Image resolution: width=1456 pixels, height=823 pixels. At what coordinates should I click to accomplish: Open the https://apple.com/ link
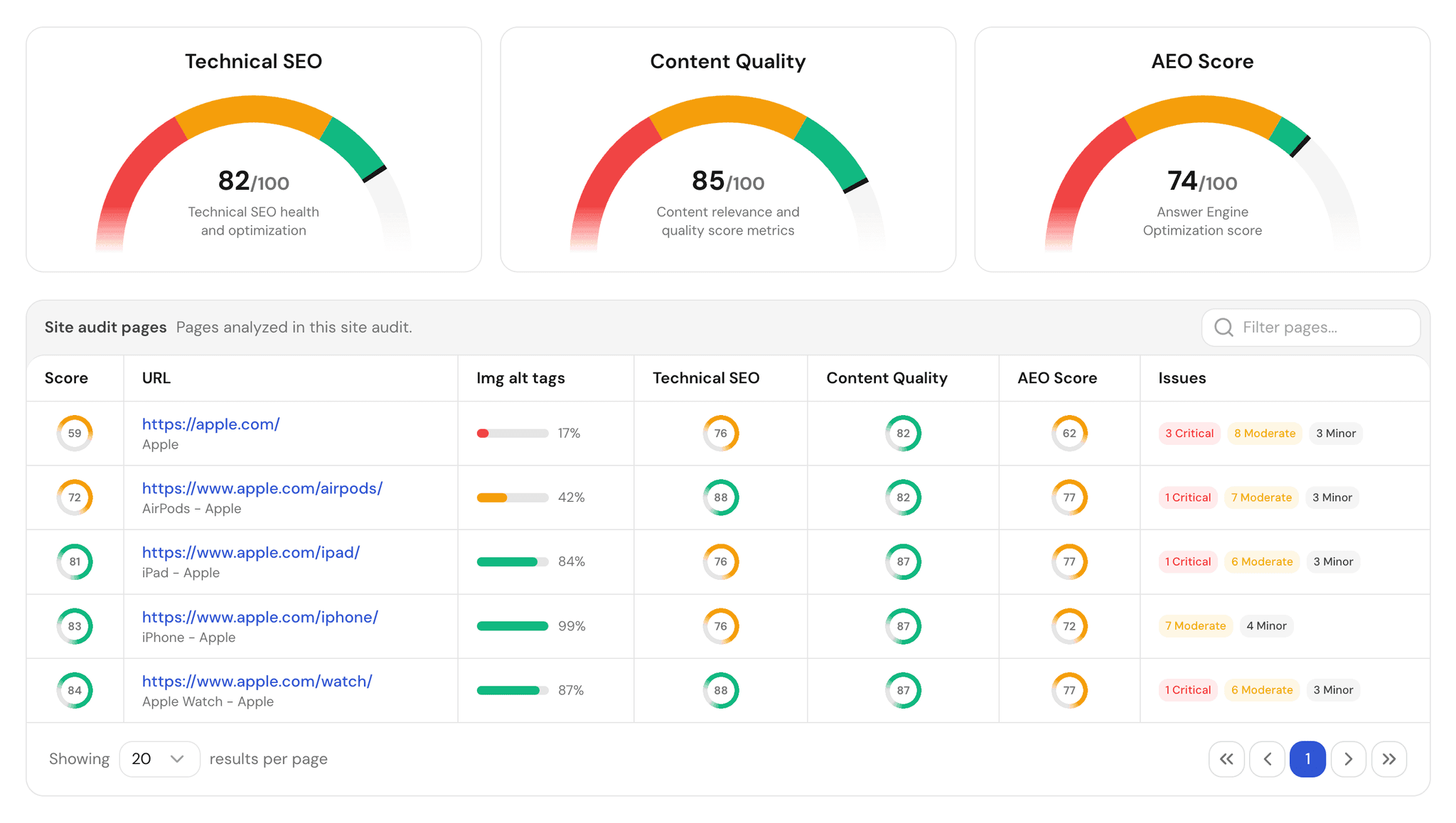(211, 424)
